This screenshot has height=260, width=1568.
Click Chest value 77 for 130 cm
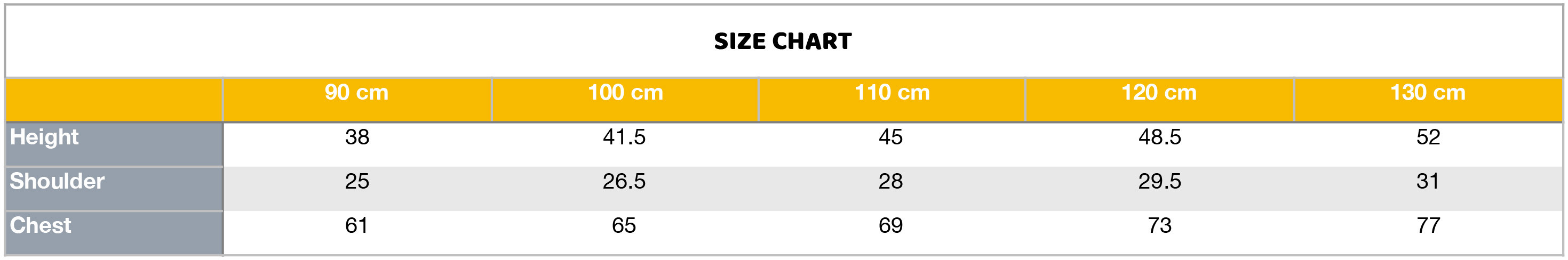1428,225
